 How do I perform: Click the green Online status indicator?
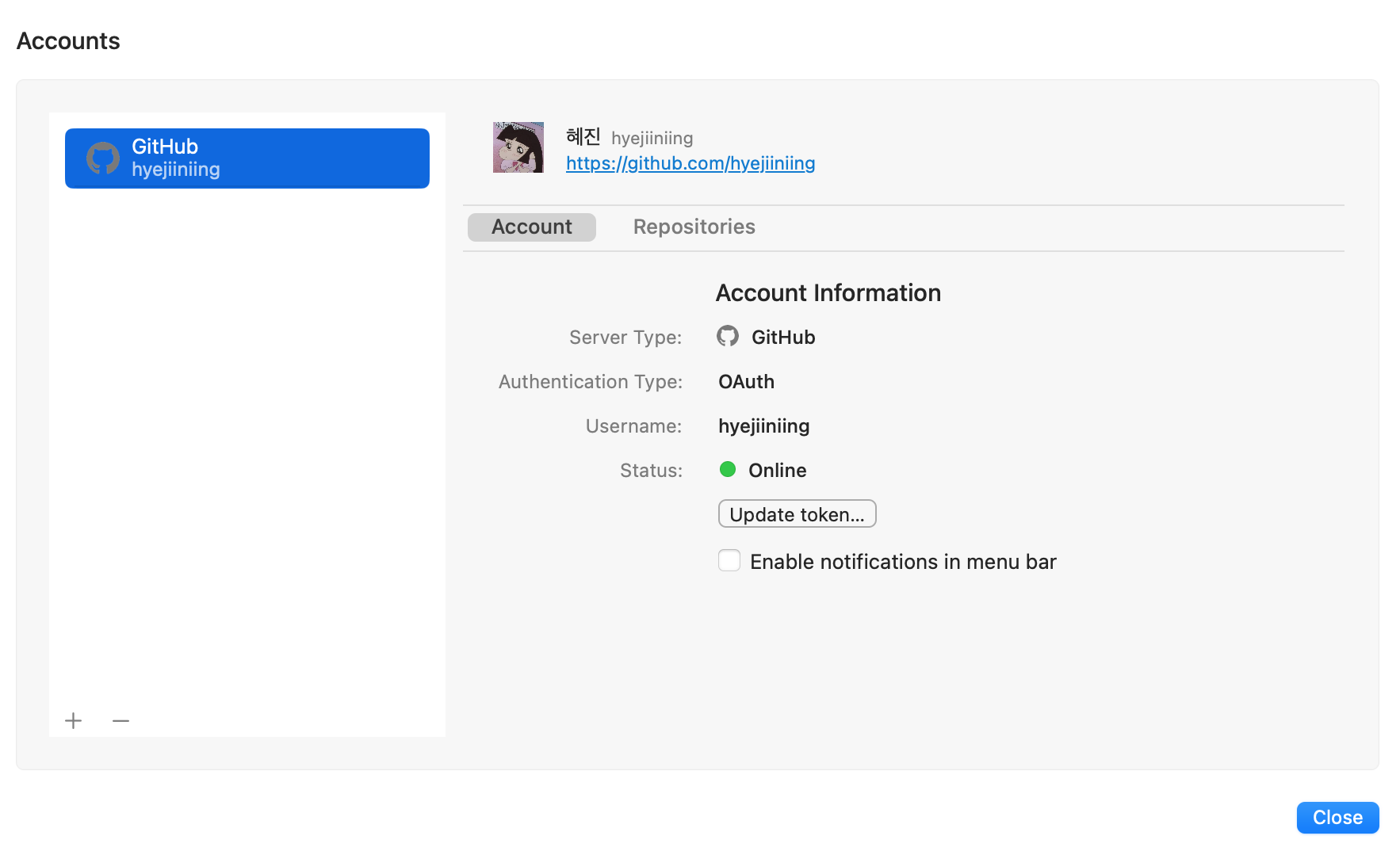pos(728,469)
